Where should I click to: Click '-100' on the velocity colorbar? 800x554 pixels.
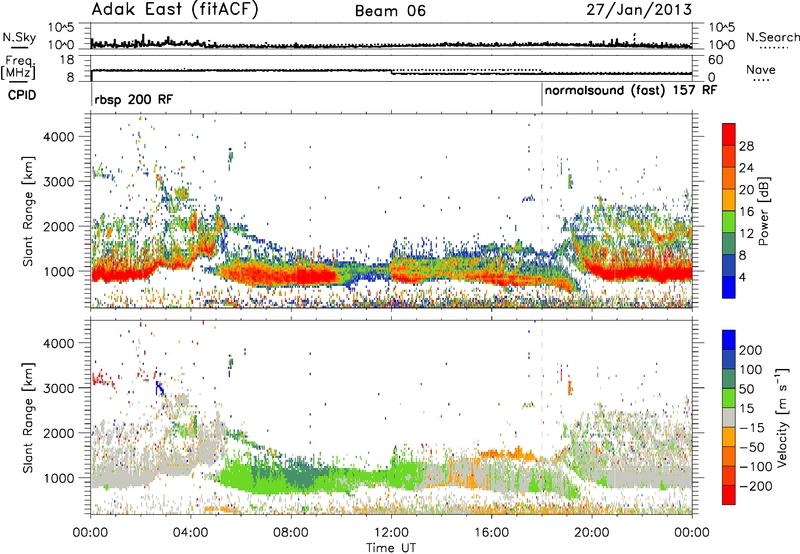click(755, 466)
